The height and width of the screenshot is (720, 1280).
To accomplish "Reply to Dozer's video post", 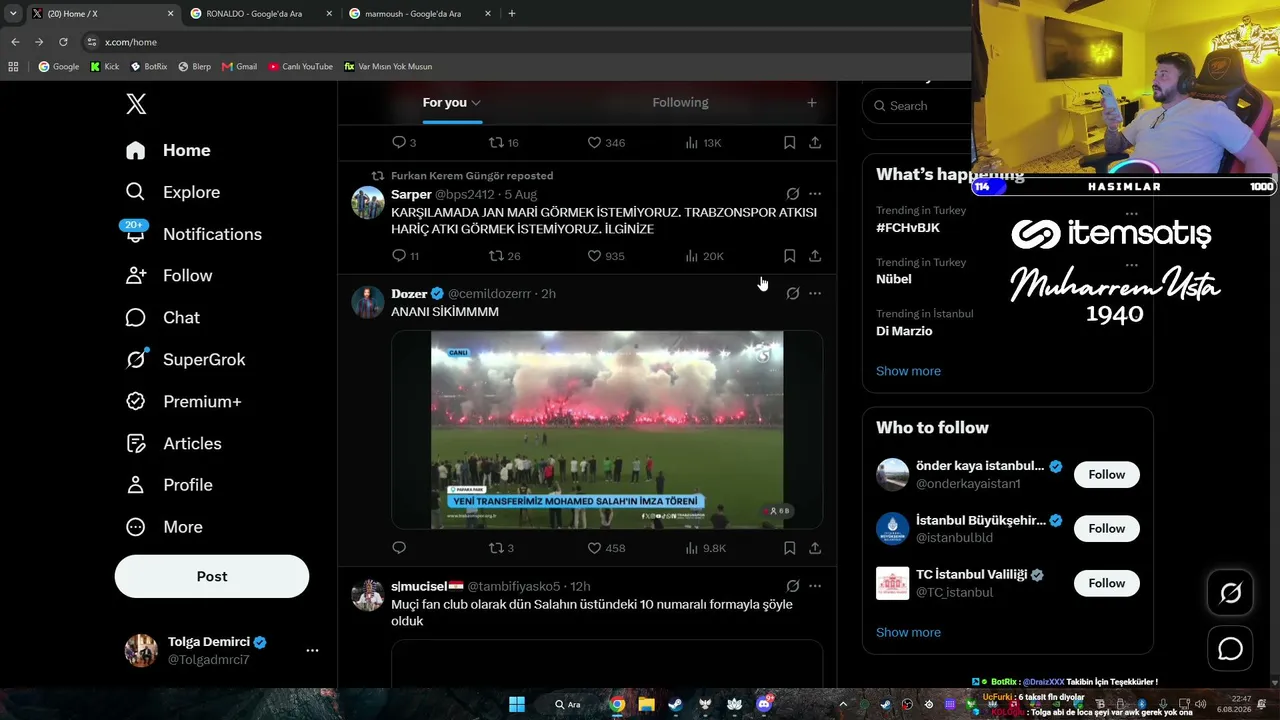I will (399, 548).
